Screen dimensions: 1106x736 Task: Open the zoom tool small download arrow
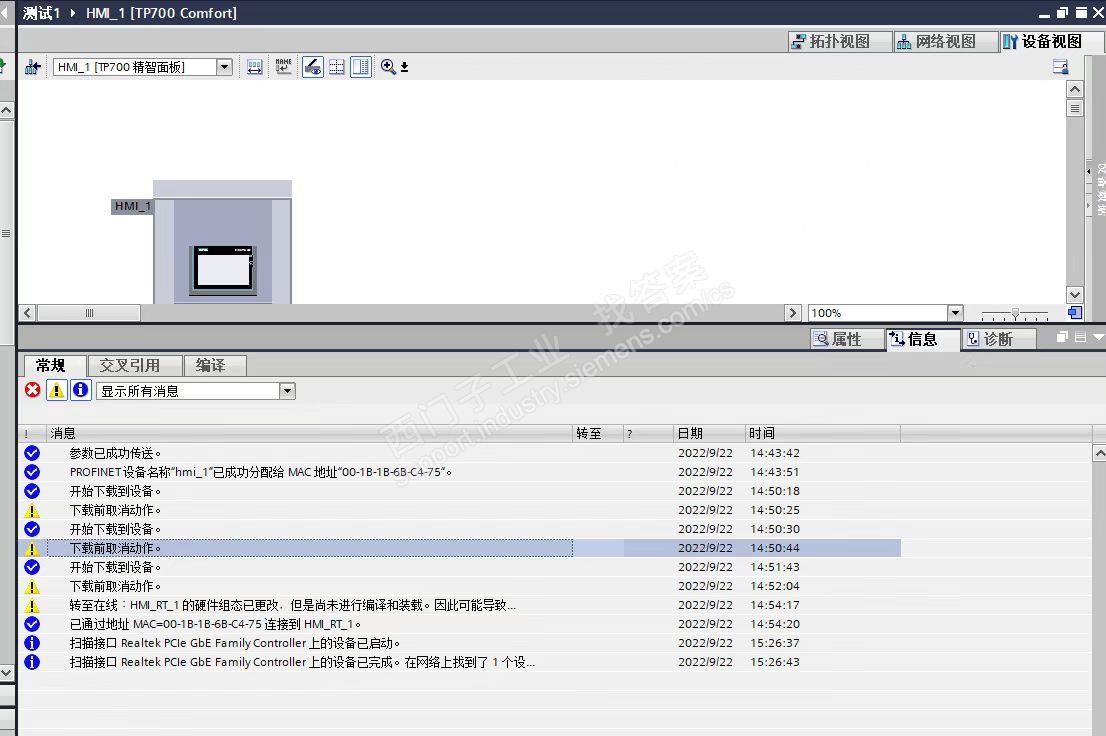click(405, 67)
